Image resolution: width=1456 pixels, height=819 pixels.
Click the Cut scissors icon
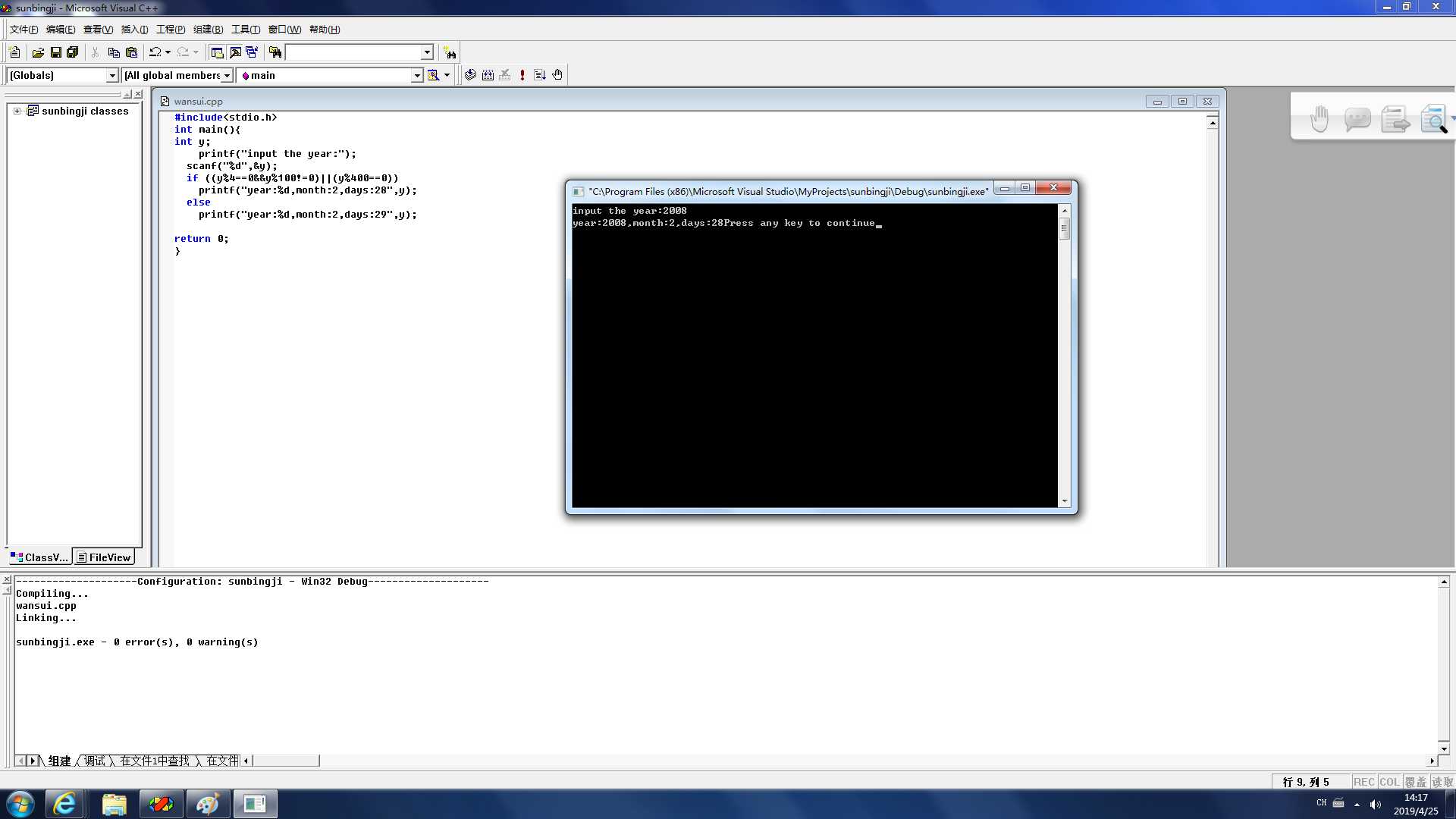point(96,52)
